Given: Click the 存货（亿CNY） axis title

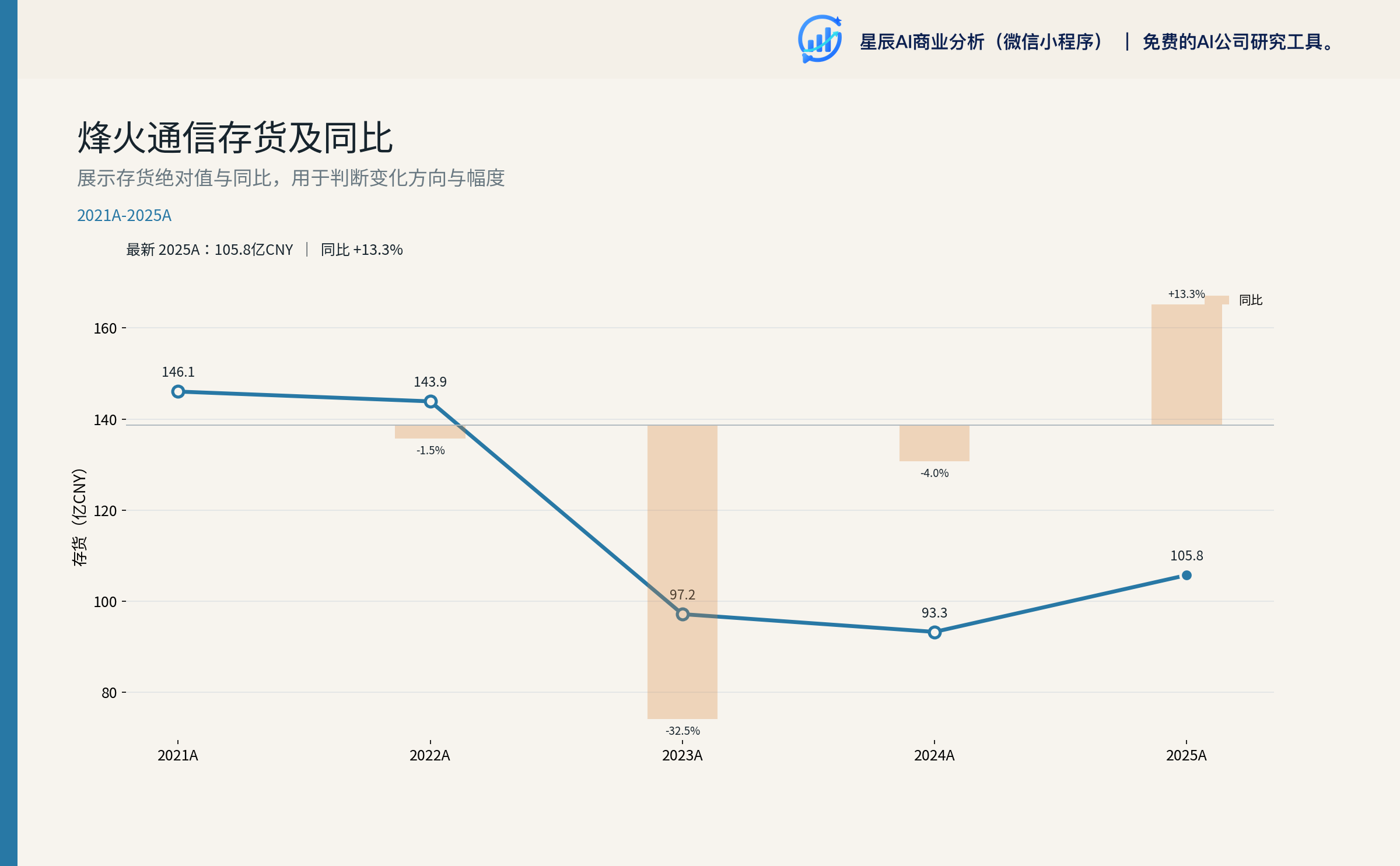Looking at the screenshot, I should (x=79, y=517).
